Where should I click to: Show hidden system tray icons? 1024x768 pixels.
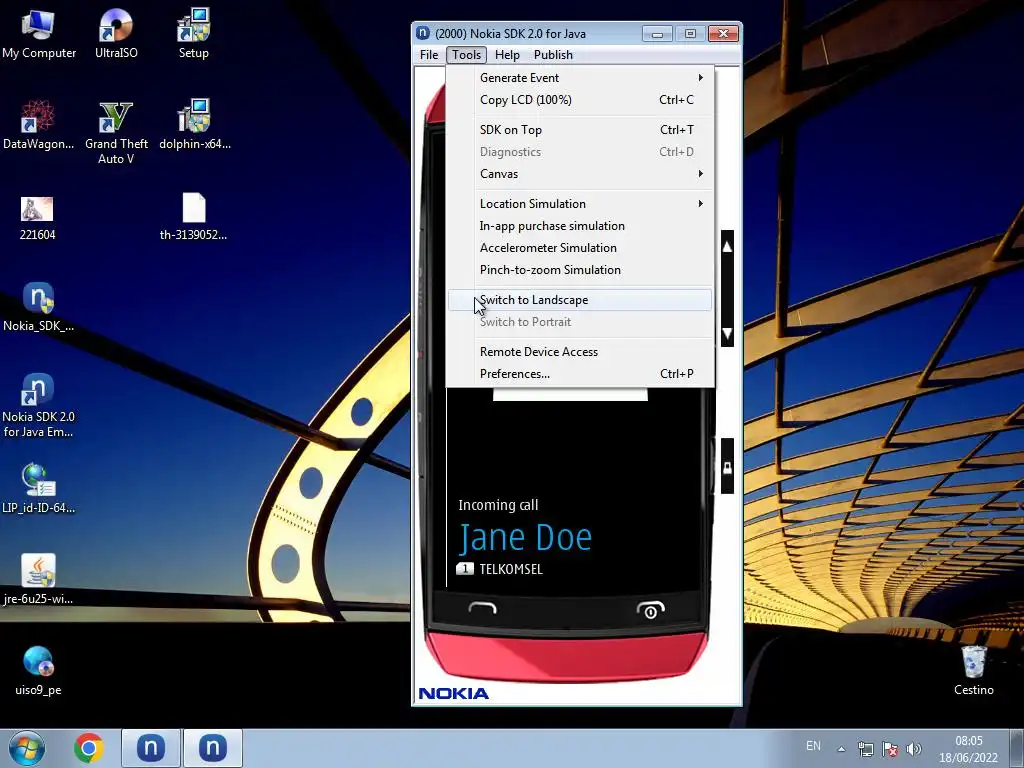click(x=841, y=749)
